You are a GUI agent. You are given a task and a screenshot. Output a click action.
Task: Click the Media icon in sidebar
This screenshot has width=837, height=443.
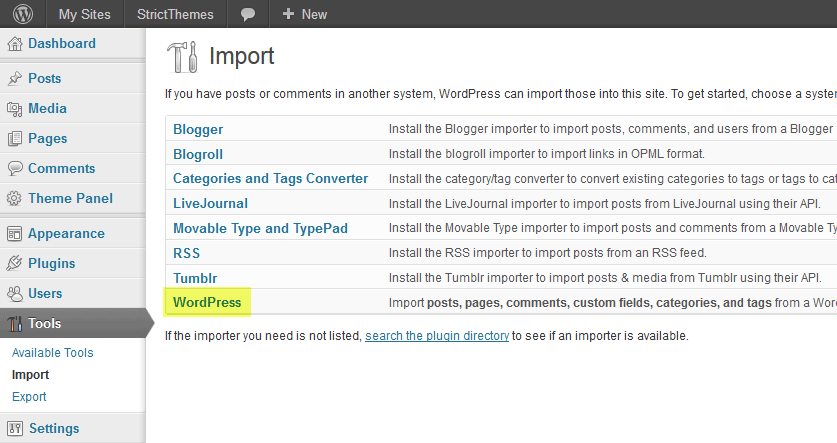click(x=15, y=109)
